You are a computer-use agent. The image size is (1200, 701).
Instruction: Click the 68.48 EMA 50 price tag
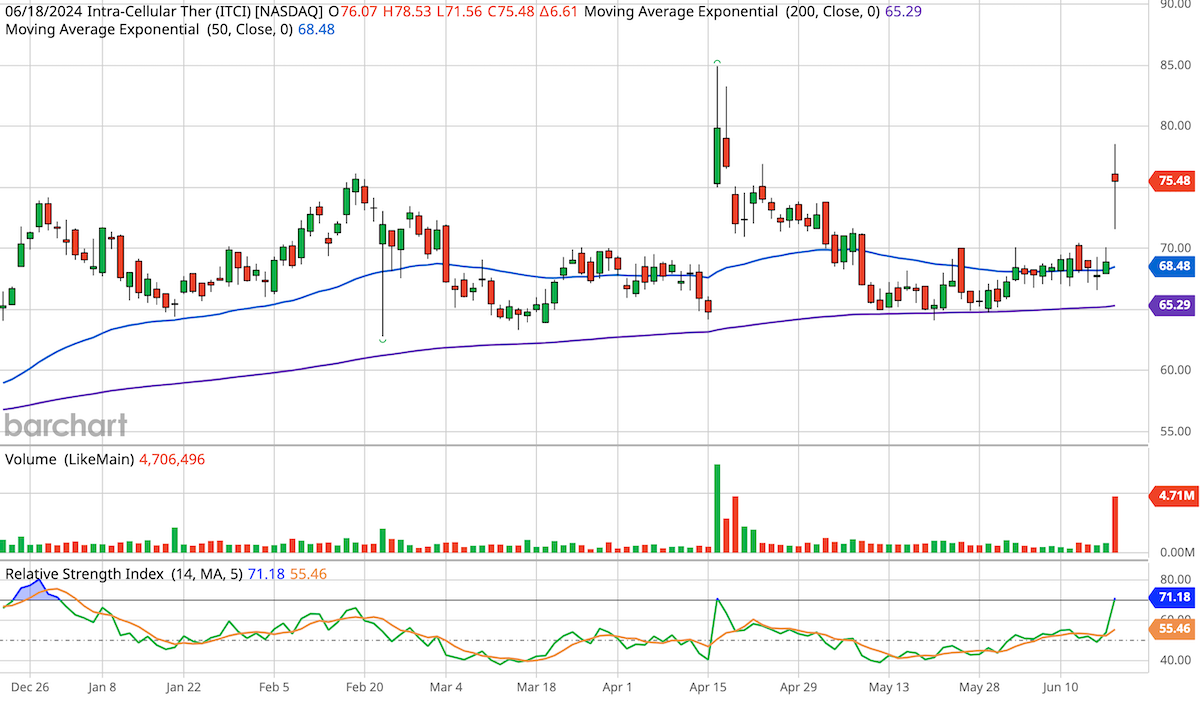1172,267
